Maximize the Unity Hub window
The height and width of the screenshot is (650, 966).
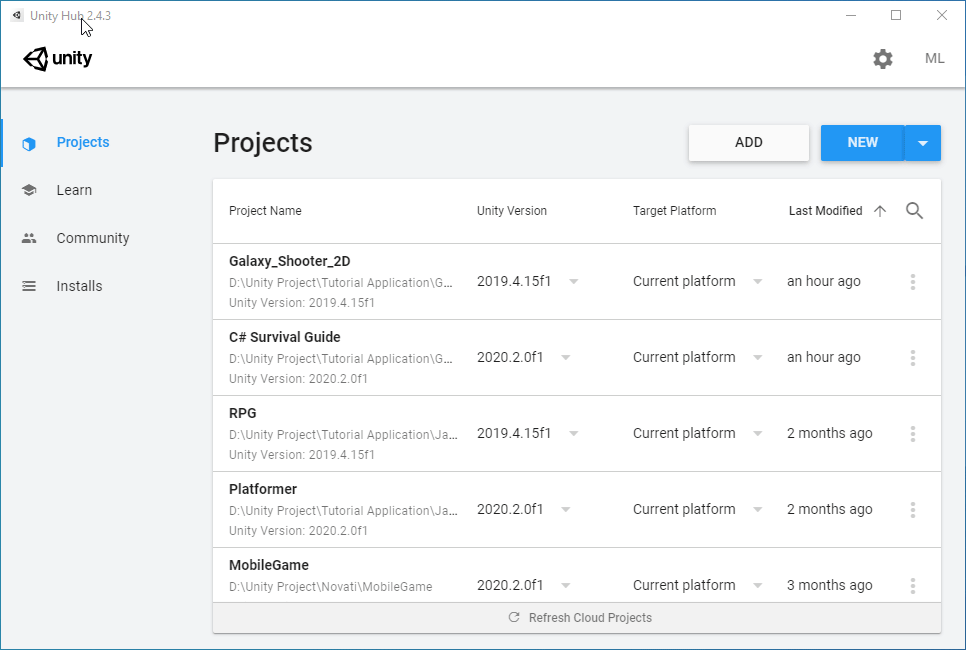tap(896, 15)
